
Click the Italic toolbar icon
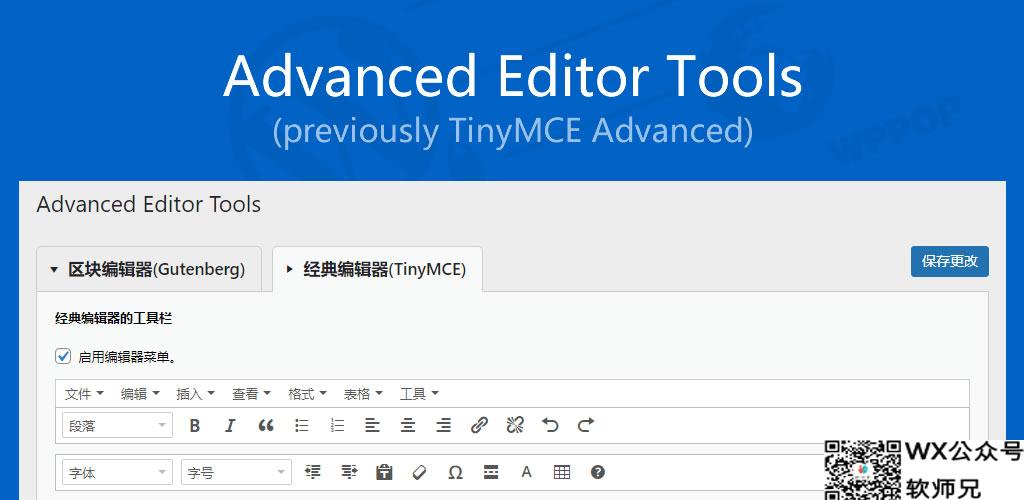[230, 426]
